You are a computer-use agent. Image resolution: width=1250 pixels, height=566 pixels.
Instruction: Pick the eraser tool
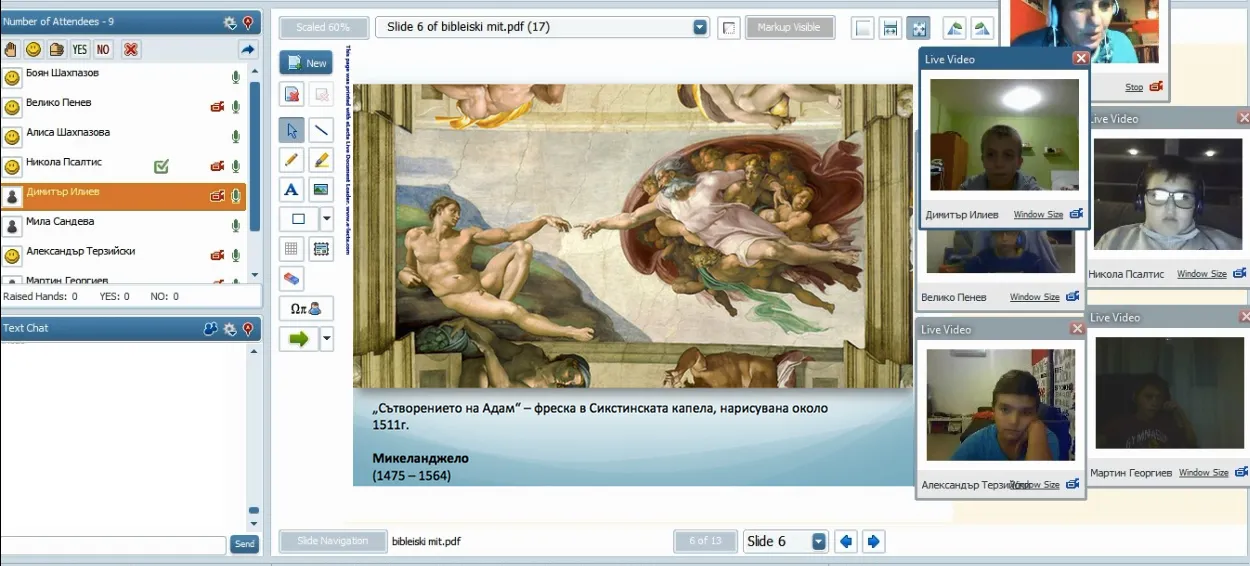[x=292, y=279]
